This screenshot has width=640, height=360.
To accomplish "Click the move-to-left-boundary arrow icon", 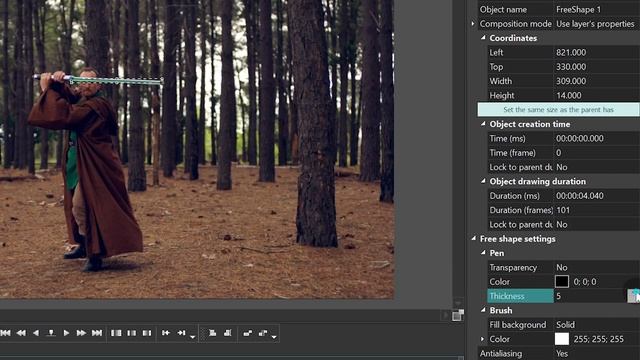I will coord(166,333).
